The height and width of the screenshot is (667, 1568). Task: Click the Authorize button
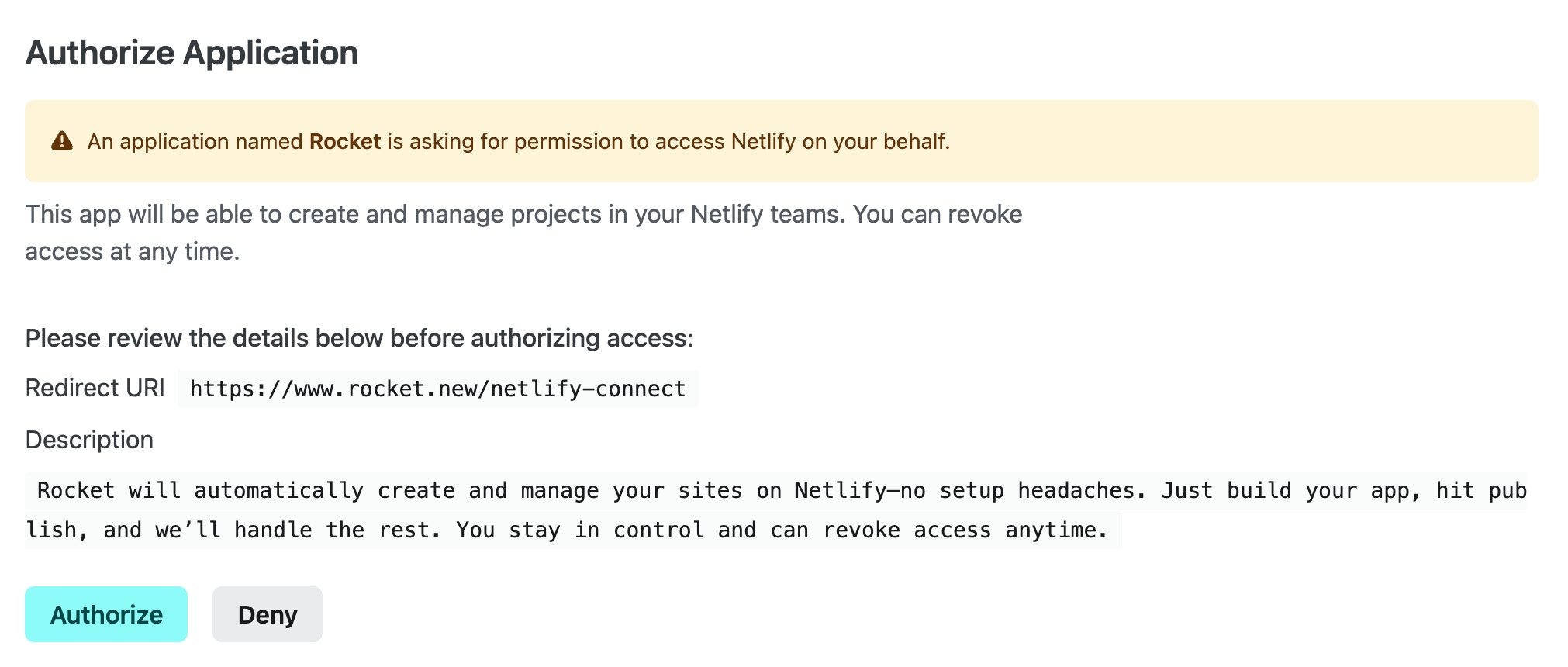tap(106, 613)
